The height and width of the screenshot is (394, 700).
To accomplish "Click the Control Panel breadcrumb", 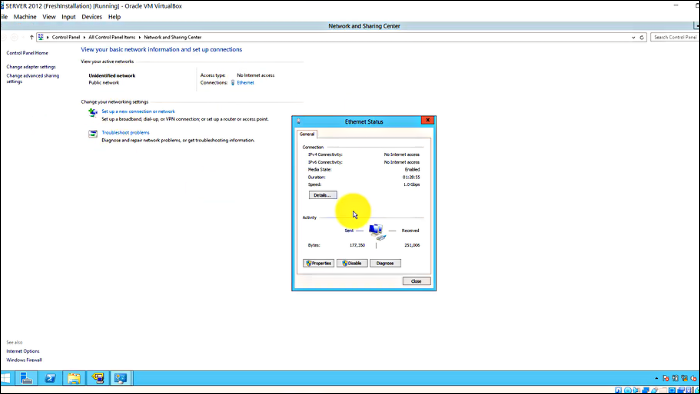I will 66,37.
